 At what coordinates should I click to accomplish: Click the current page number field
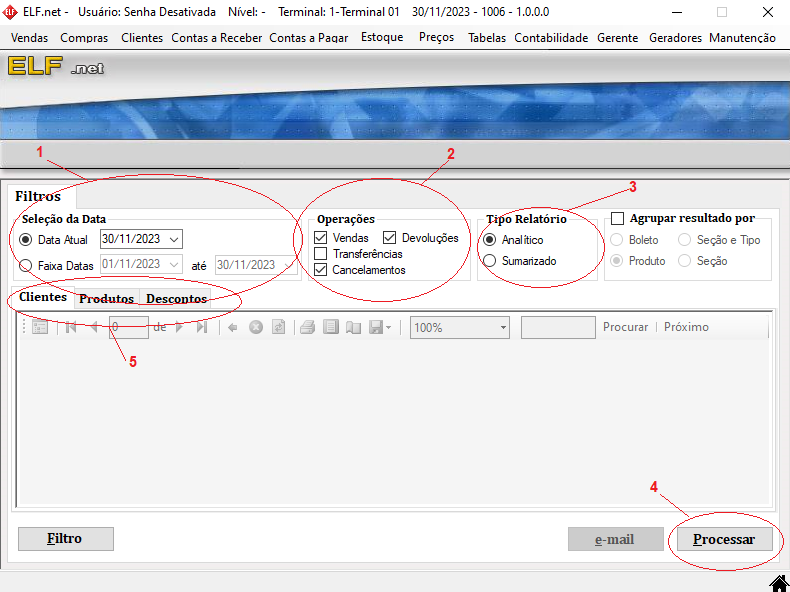[129, 327]
